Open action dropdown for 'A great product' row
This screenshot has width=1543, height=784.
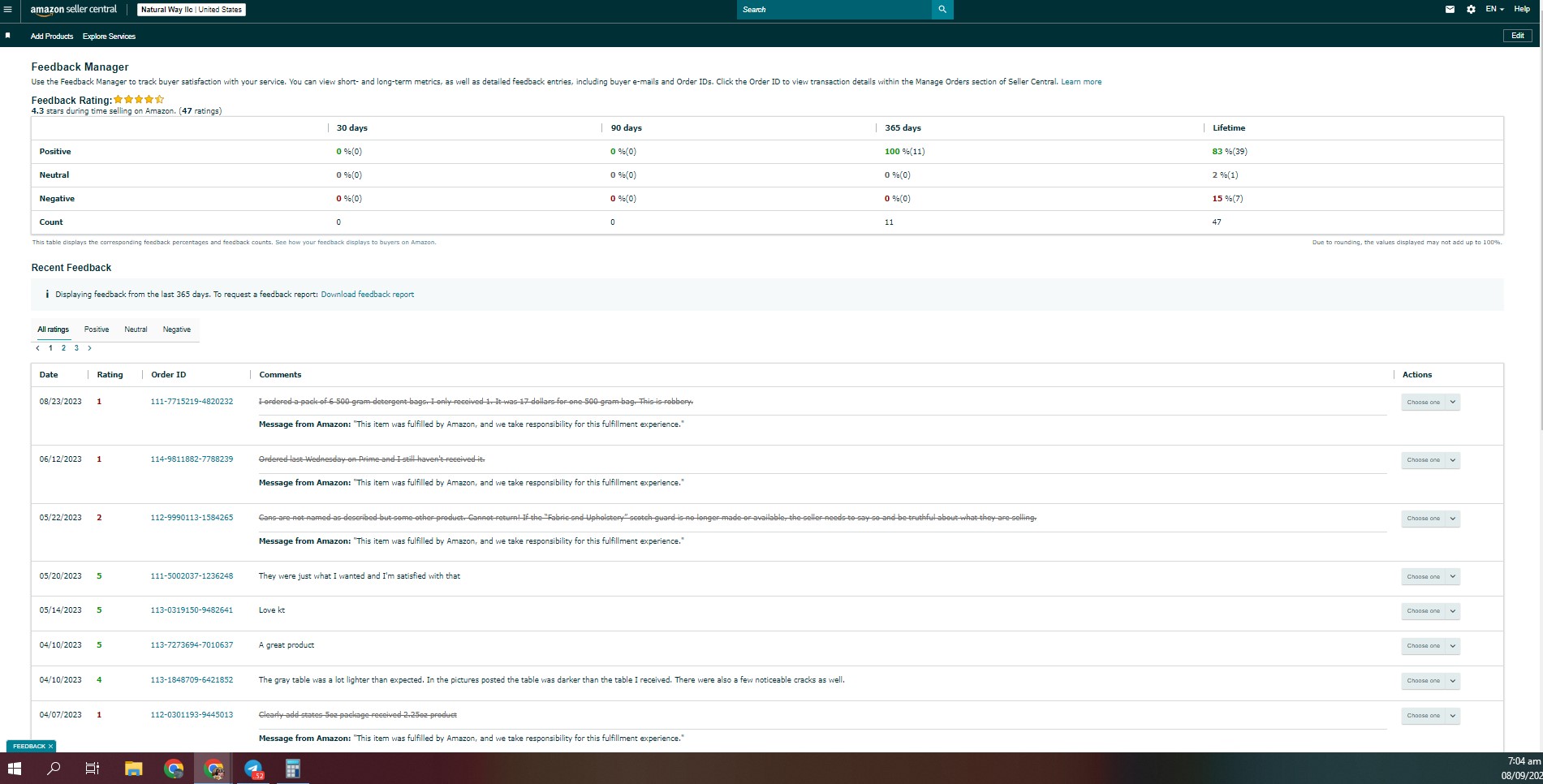pos(1430,646)
